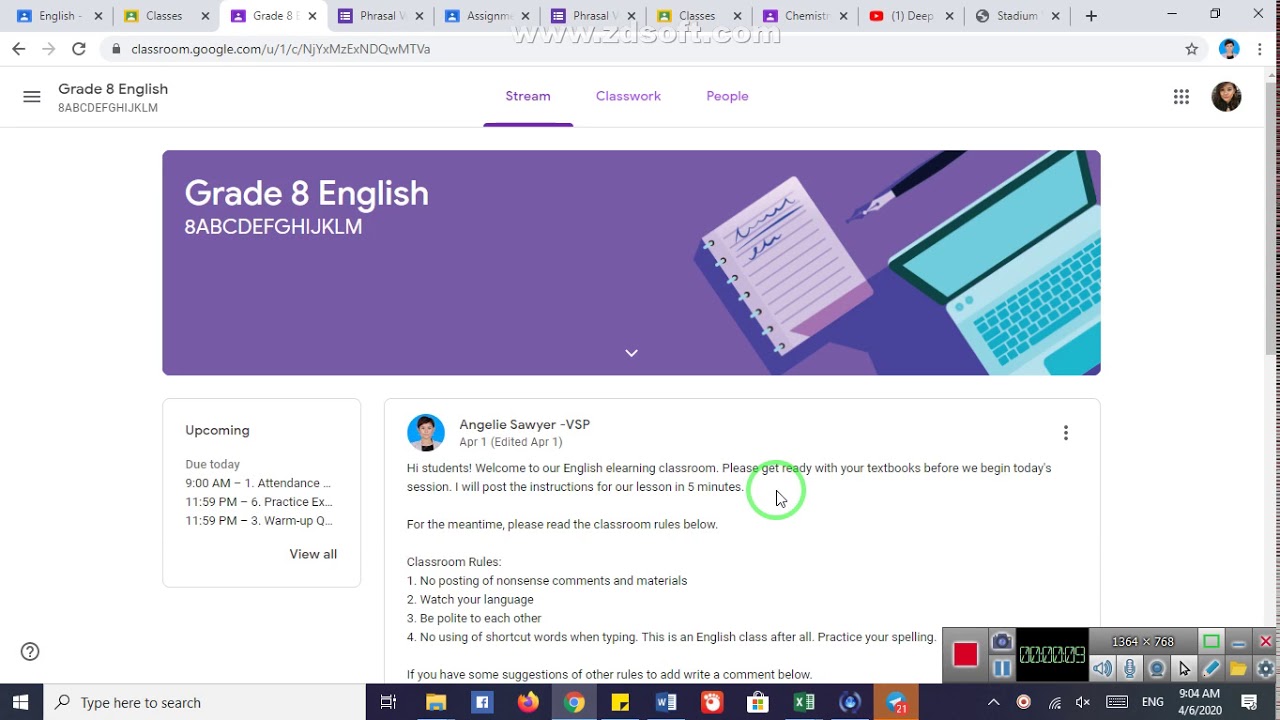Toggle speaker audio capture in the recorder
This screenshot has width=1280, height=720.
[x=1102, y=668]
